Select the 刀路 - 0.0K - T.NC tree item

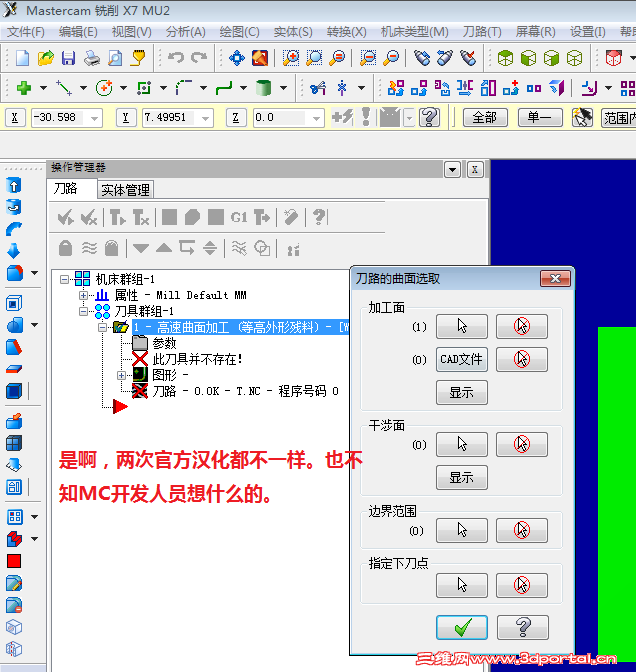point(246,391)
